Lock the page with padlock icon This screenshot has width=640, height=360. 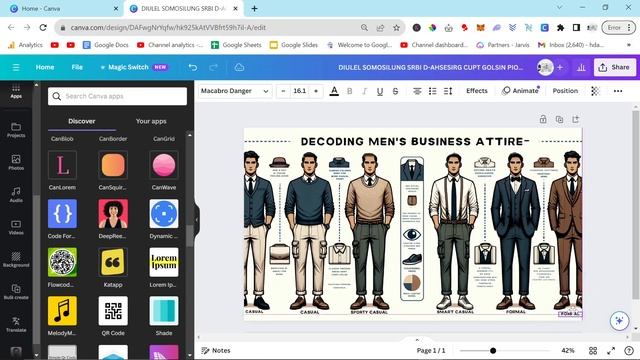click(x=543, y=120)
